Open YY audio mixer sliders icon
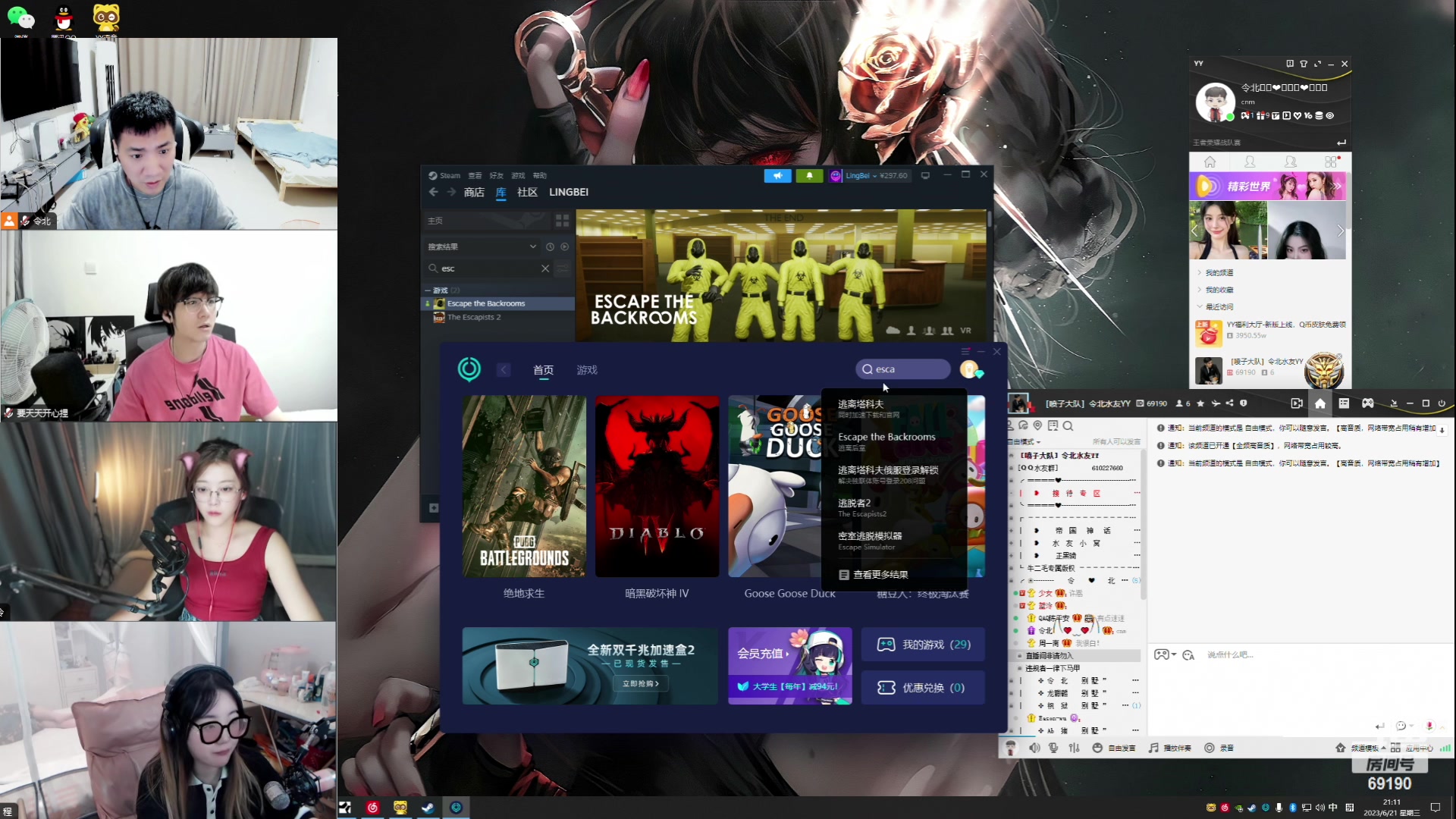1456x819 pixels. tap(1074, 748)
